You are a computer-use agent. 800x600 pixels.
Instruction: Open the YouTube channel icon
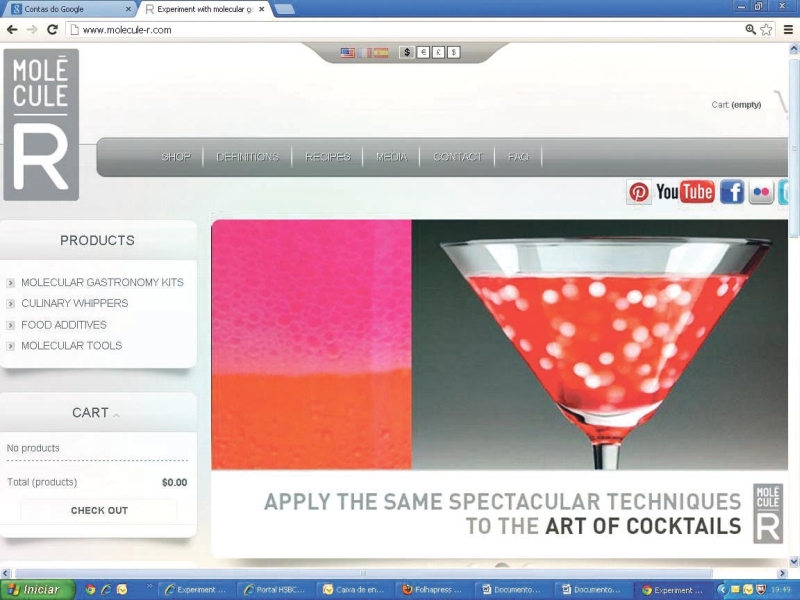[685, 192]
